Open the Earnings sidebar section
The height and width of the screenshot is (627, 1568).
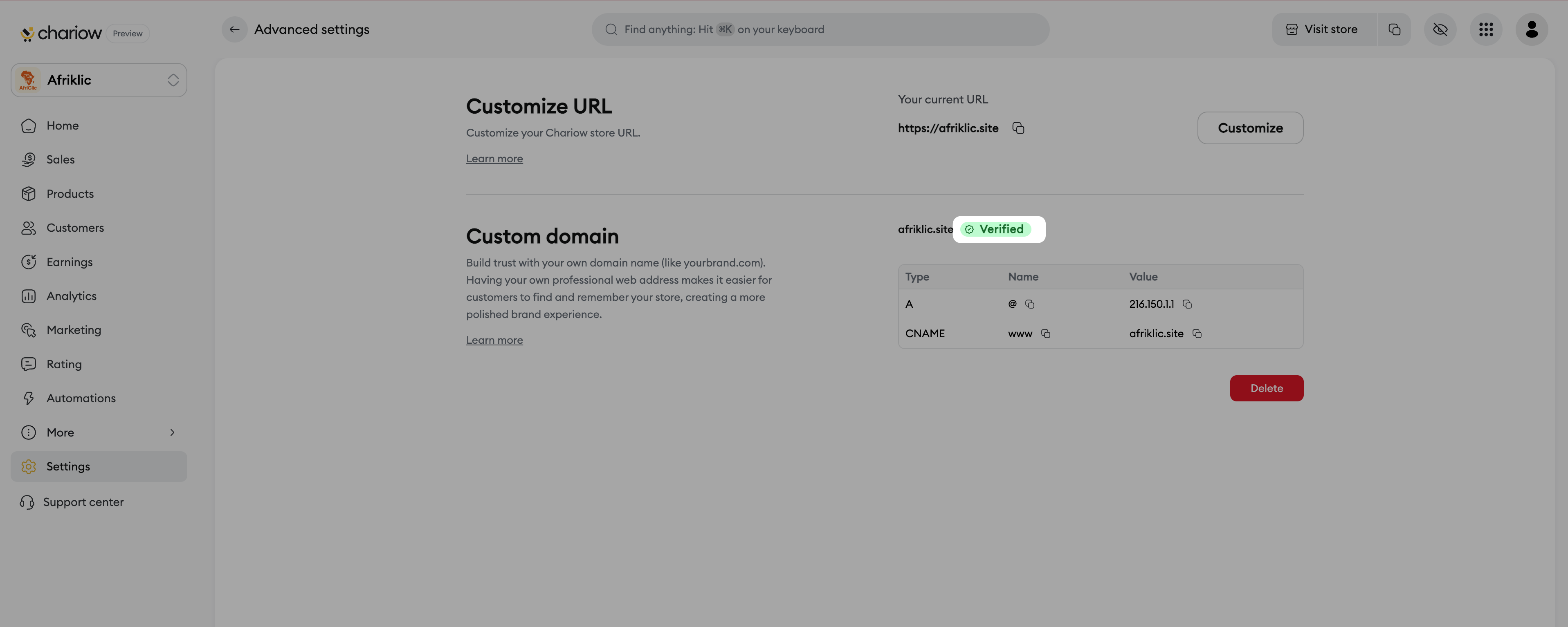(x=70, y=262)
